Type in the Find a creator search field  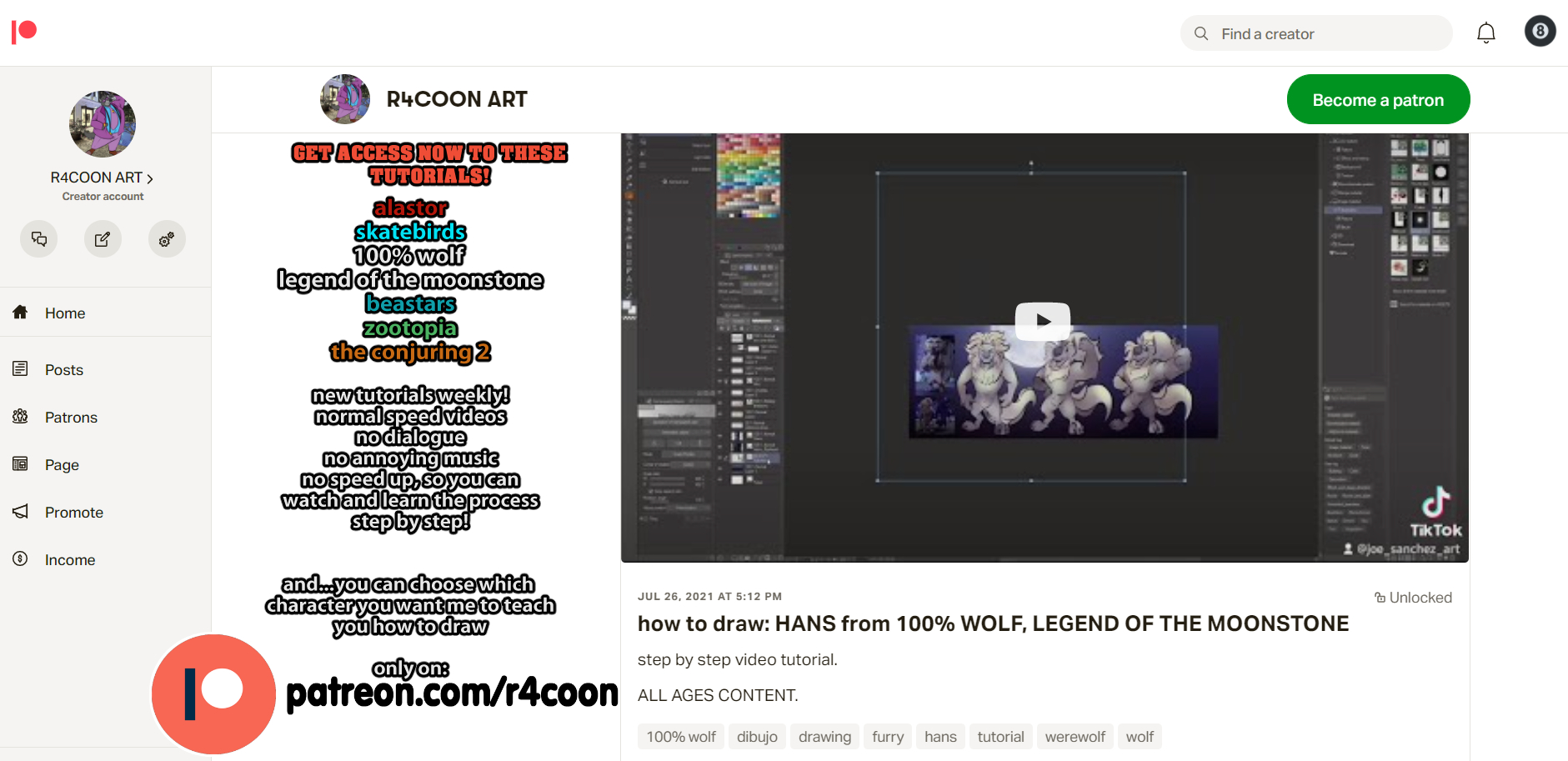point(1325,34)
